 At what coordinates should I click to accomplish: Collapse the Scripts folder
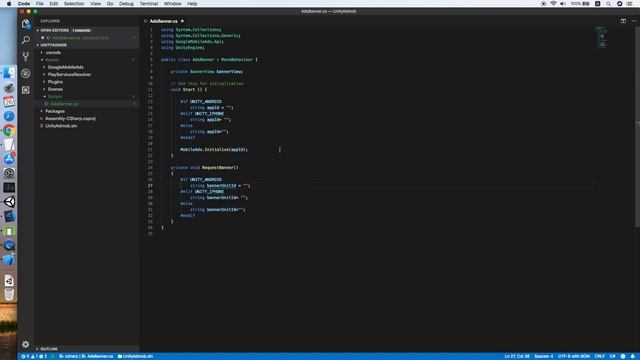55,96
